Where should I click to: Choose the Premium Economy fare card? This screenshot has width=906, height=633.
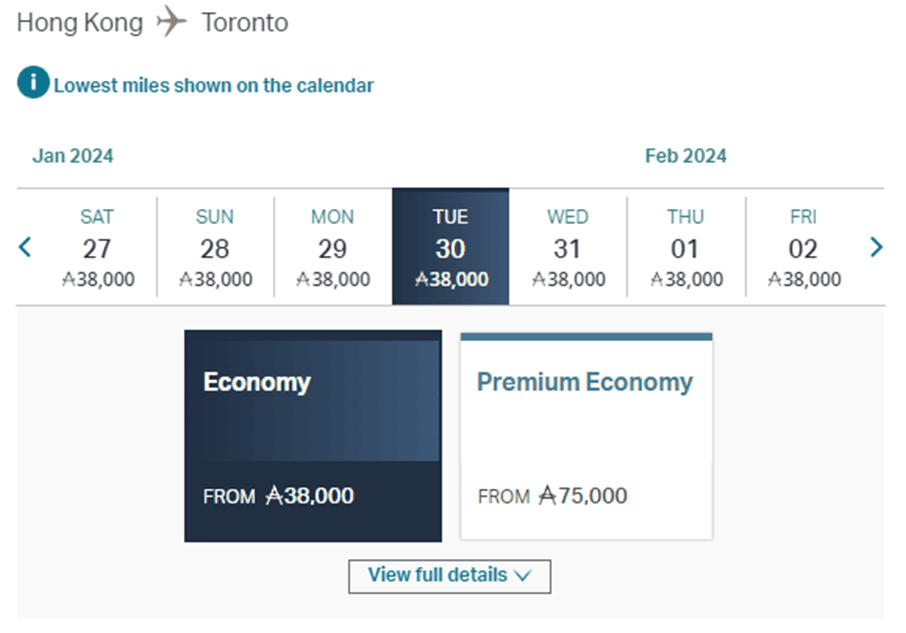(x=586, y=436)
